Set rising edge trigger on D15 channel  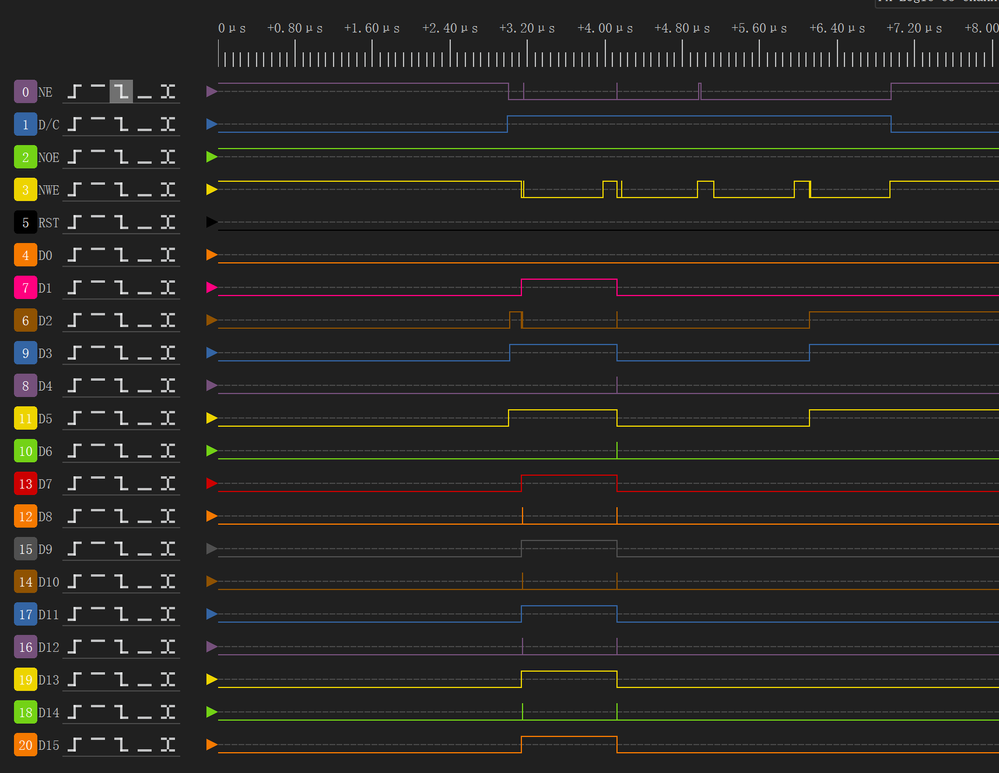[x=75, y=745]
